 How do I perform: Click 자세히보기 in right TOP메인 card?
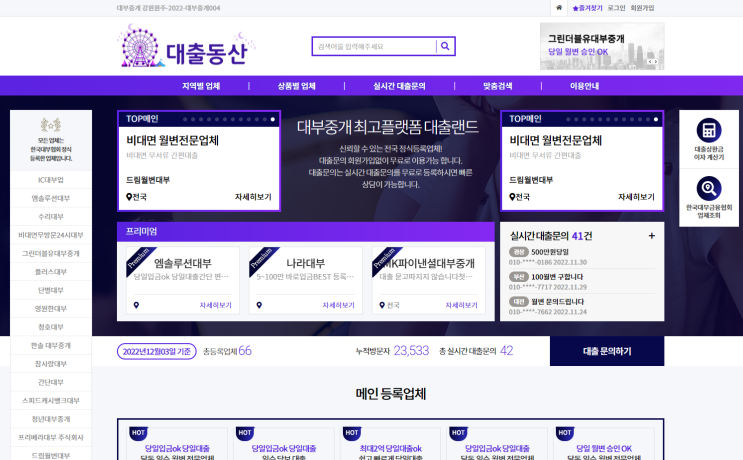tap(636, 197)
